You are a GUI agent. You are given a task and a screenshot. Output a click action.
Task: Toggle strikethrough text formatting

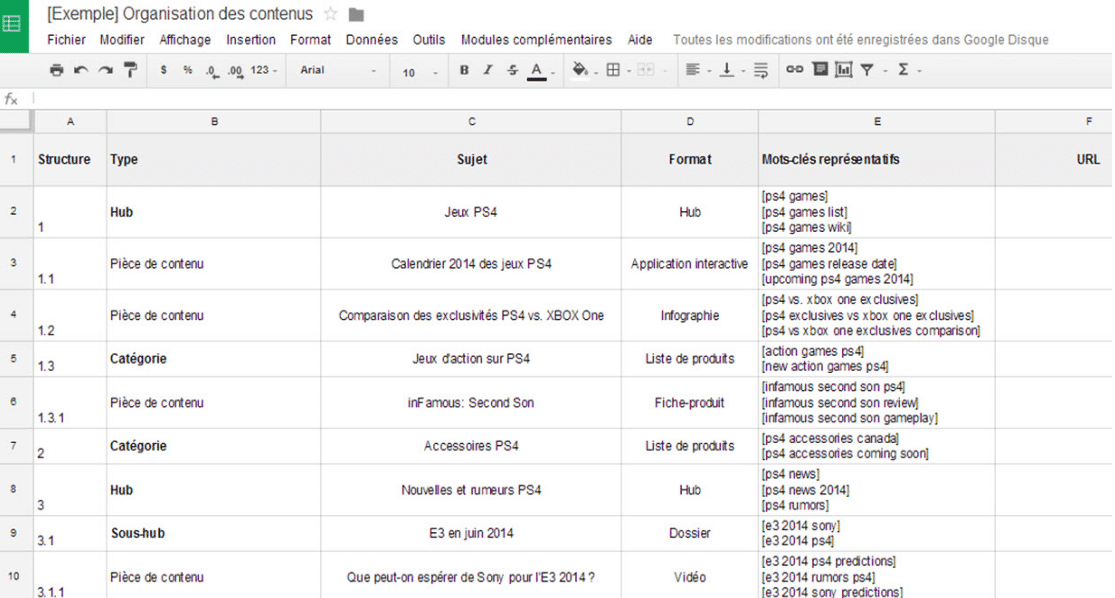tap(512, 70)
